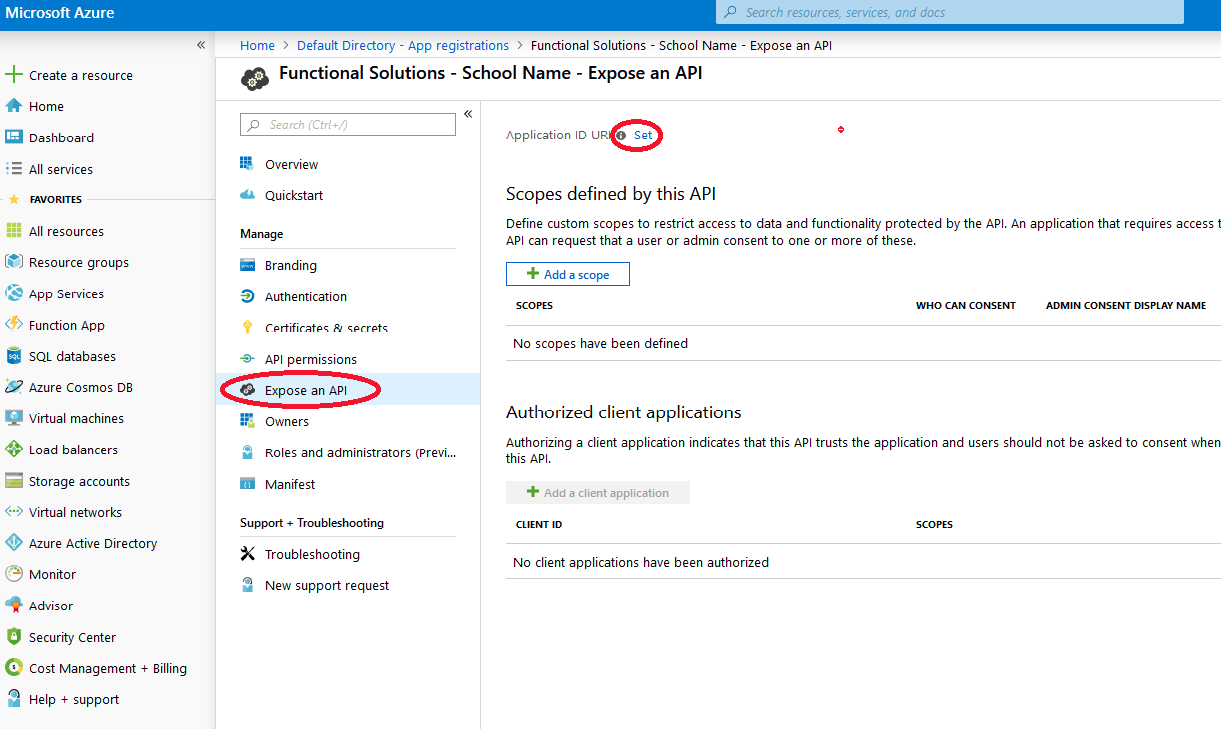
Task: Open the Azure Cosmos DB icon
Action: click(14, 387)
